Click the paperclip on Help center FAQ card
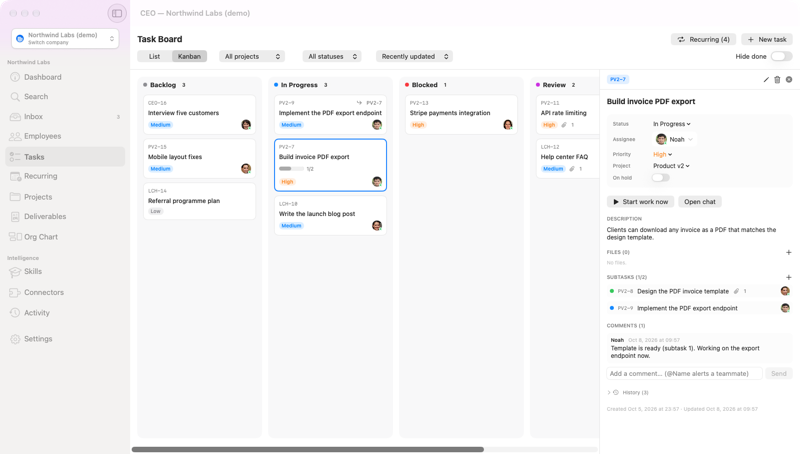 point(572,169)
